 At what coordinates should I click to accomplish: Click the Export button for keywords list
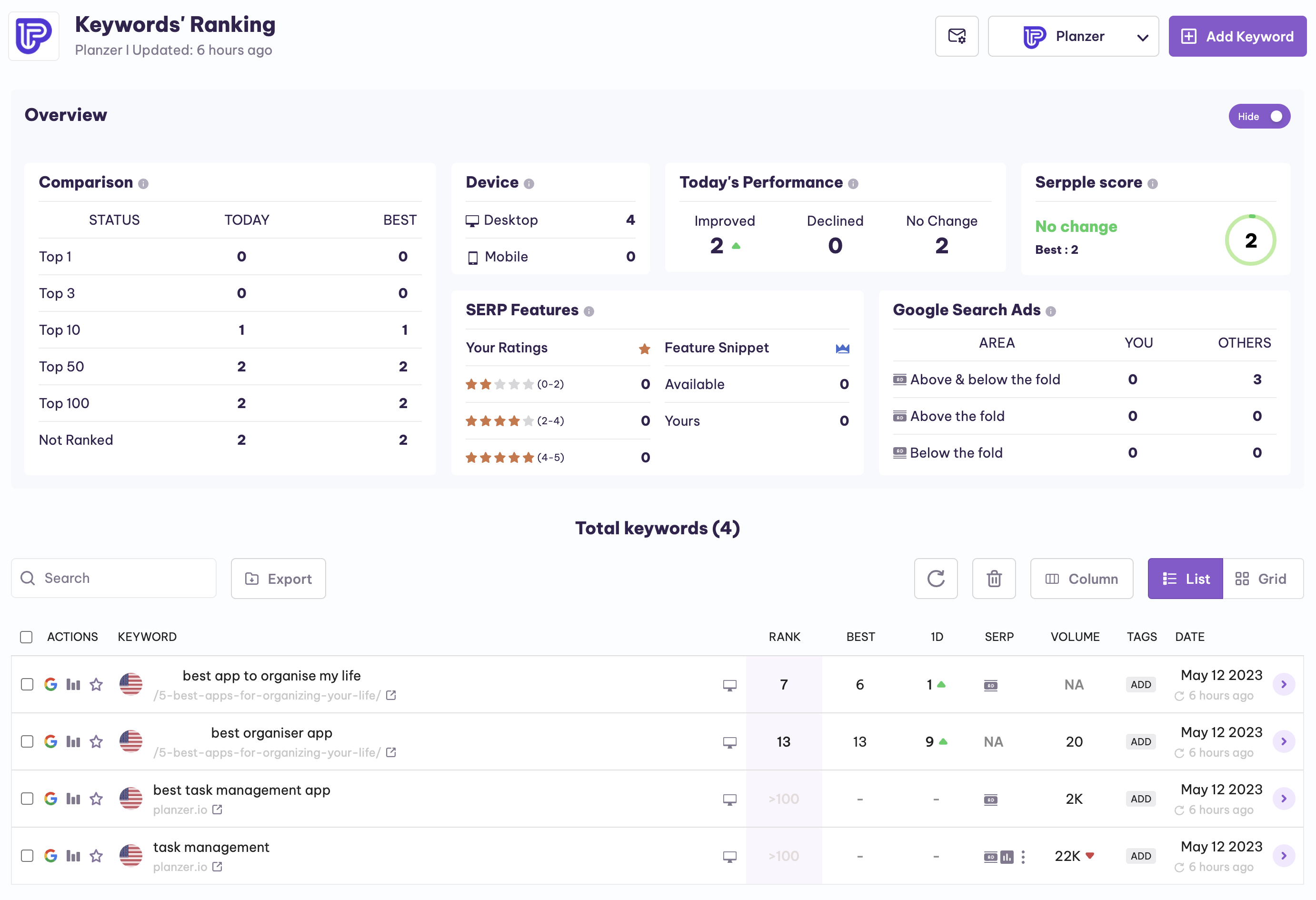coord(278,578)
